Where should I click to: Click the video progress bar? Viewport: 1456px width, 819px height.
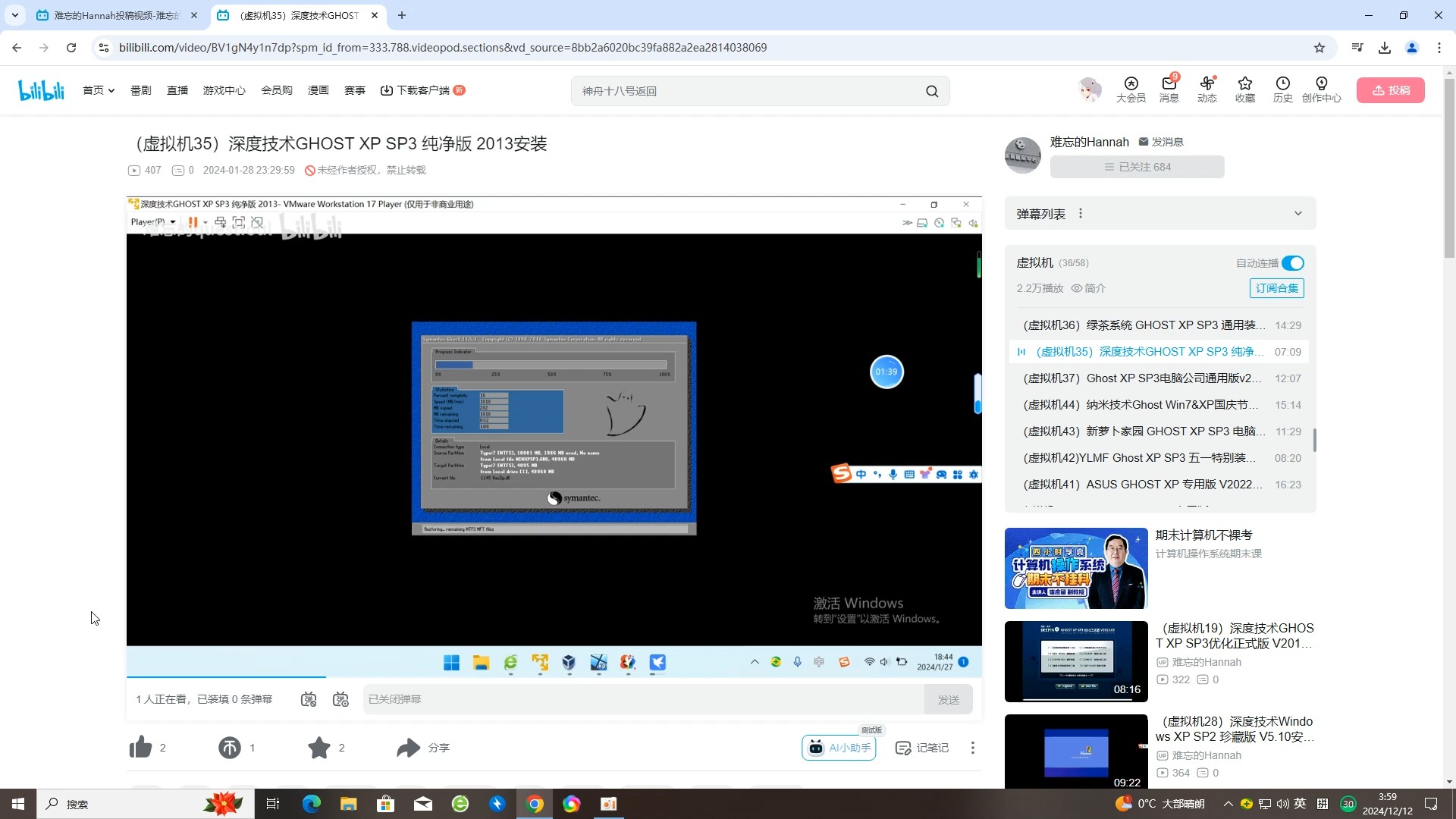(554, 676)
